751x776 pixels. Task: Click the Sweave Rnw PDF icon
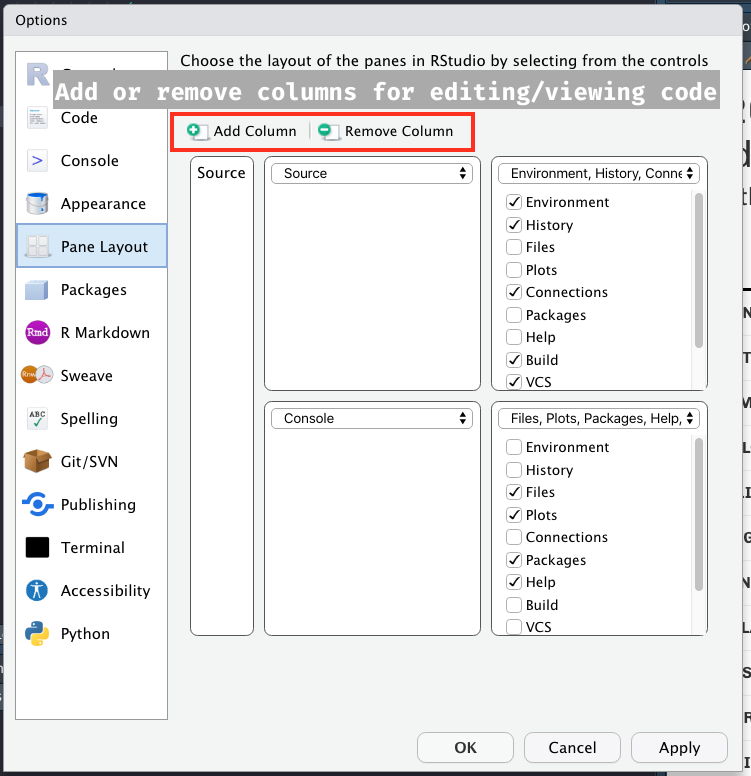(x=37, y=375)
